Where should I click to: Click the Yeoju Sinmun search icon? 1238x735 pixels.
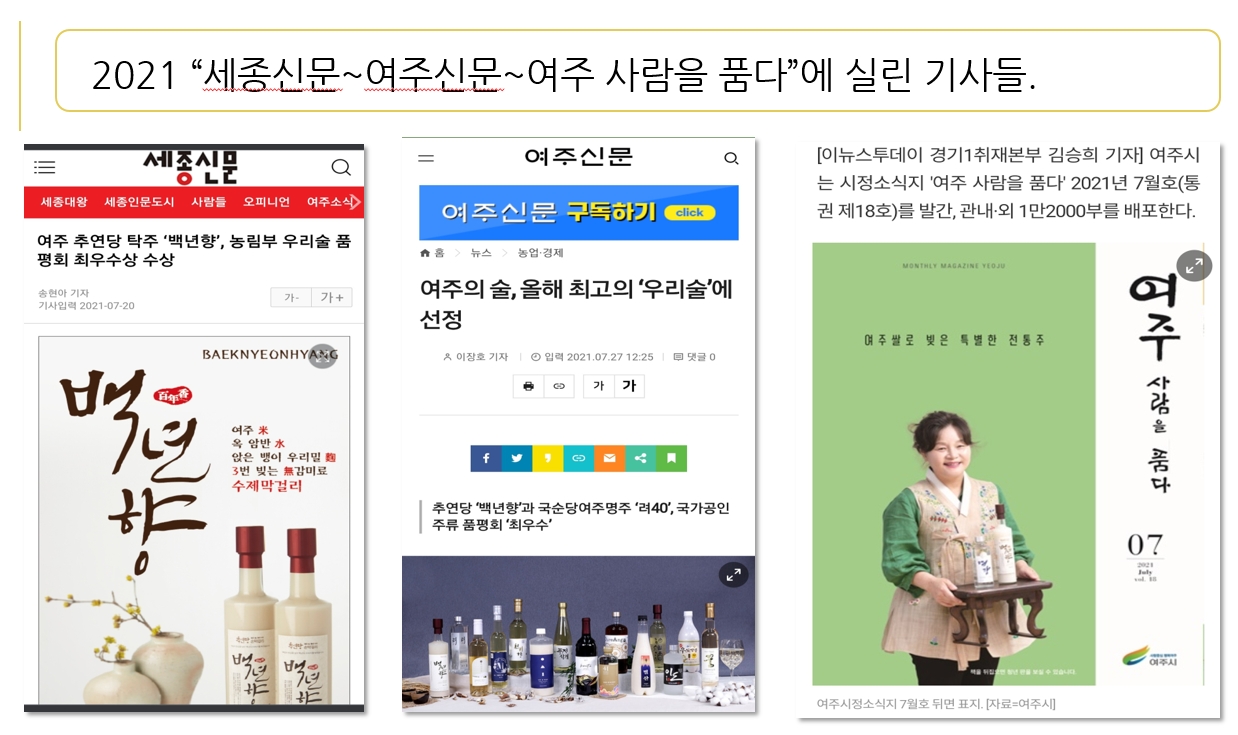731,158
